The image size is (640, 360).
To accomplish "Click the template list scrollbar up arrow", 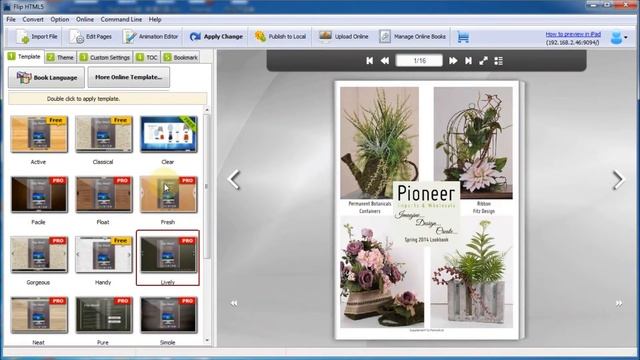I will pos(207,110).
